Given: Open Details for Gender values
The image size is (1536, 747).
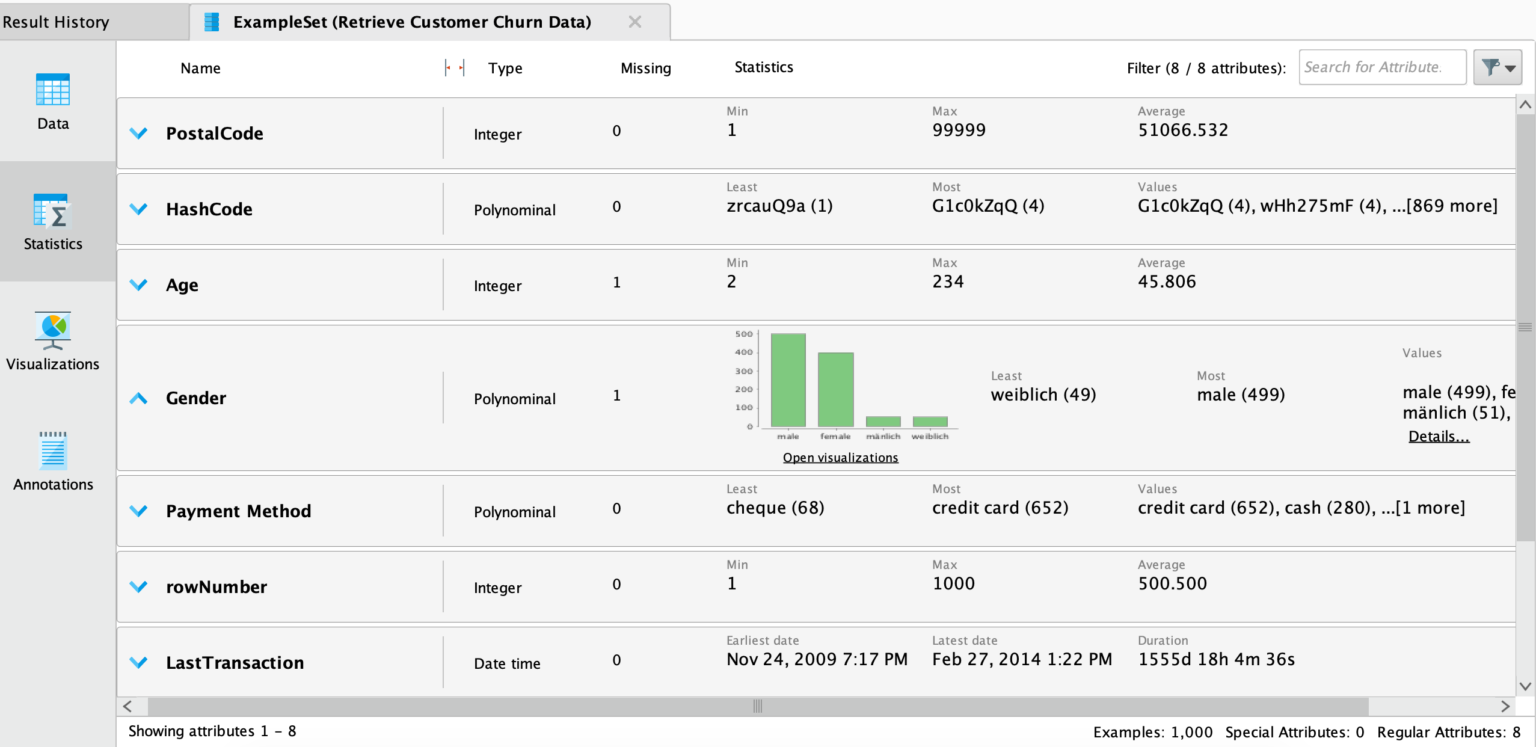Looking at the screenshot, I should (x=1438, y=435).
